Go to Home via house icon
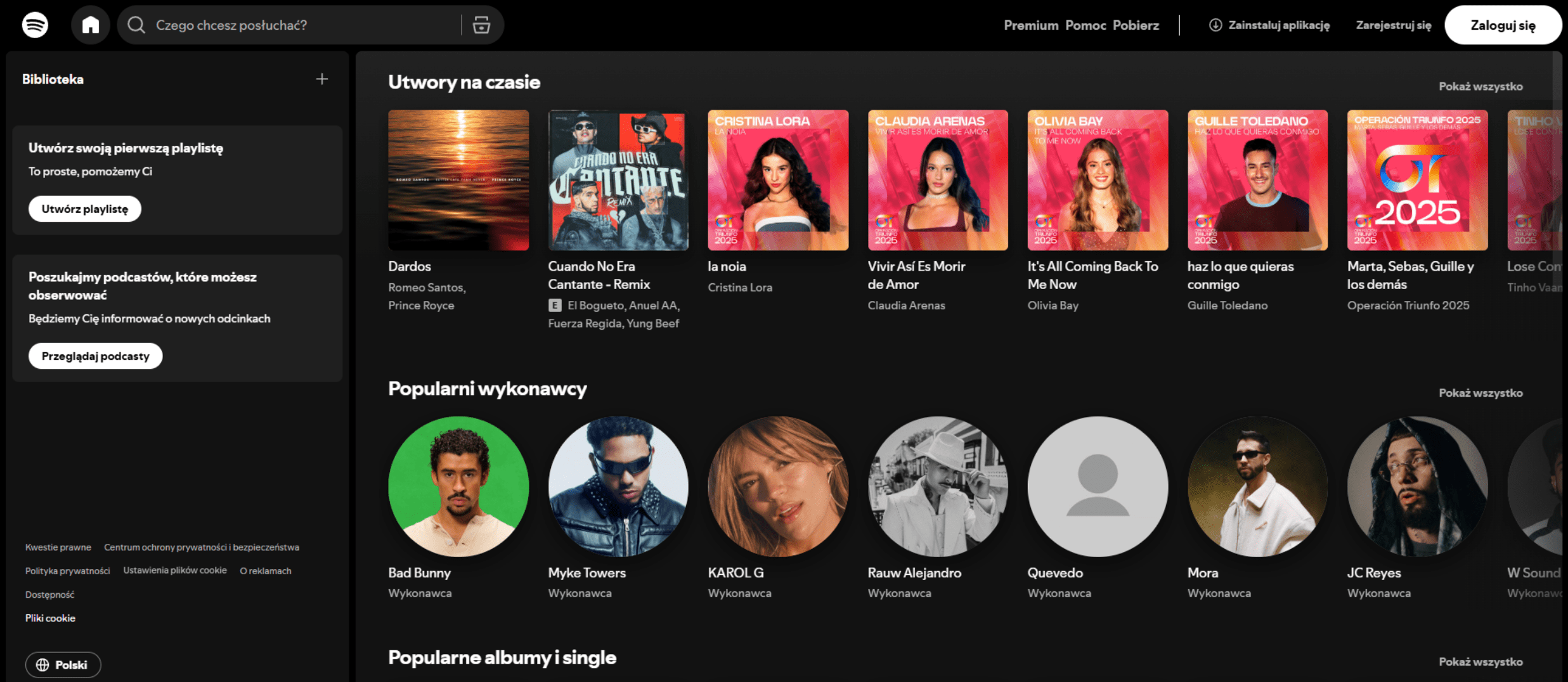This screenshot has height=682, width=1568. (x=91, y=25)
